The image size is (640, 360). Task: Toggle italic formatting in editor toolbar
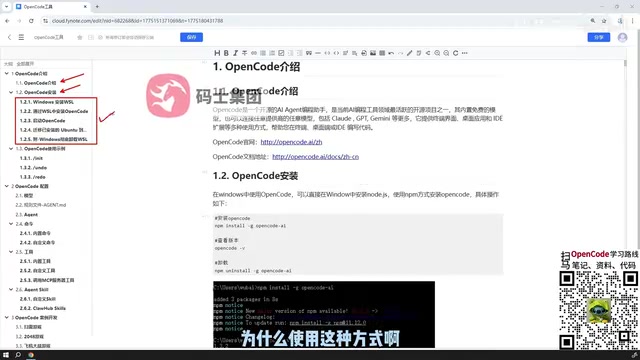click(x=236, y=53)
